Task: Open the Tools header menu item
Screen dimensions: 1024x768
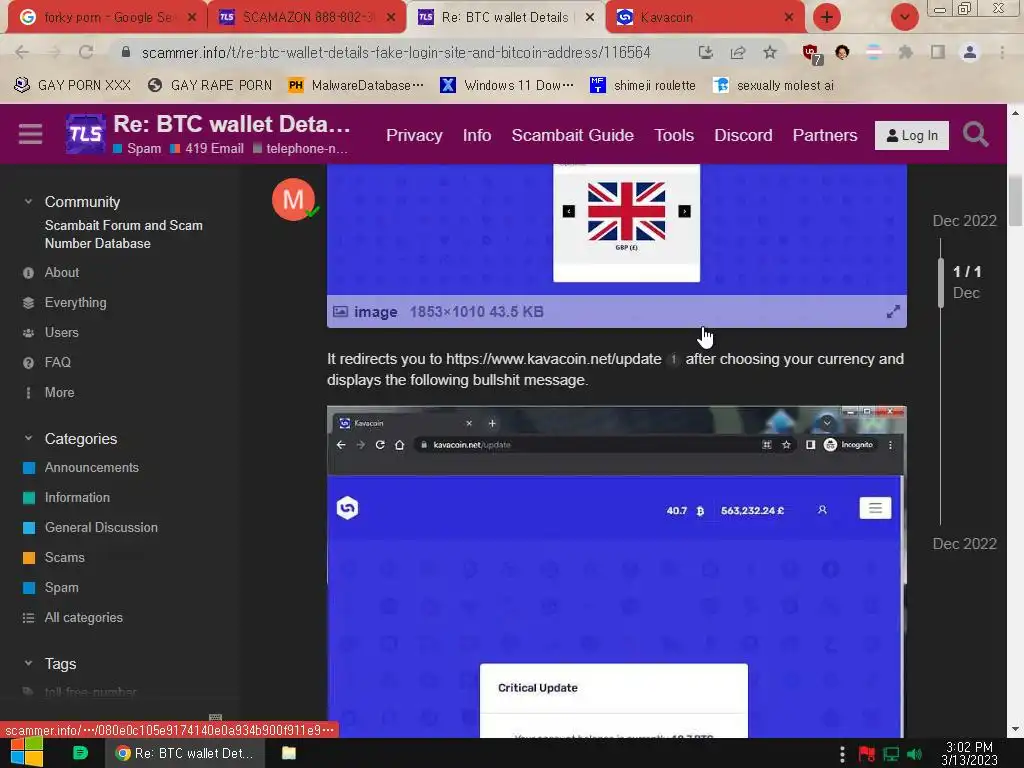Action: (674, 135)
